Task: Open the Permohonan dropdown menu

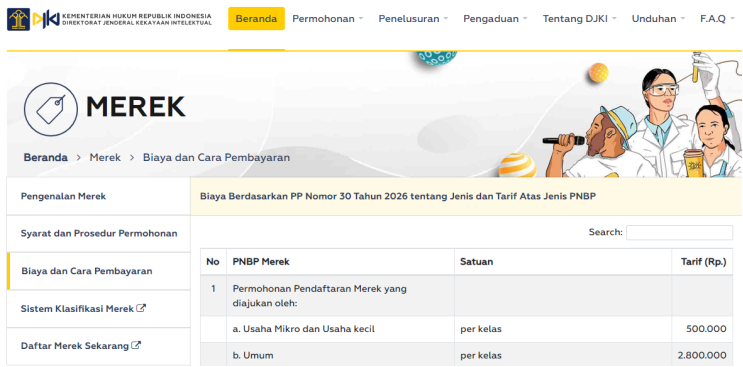Action: pos(327,19)
